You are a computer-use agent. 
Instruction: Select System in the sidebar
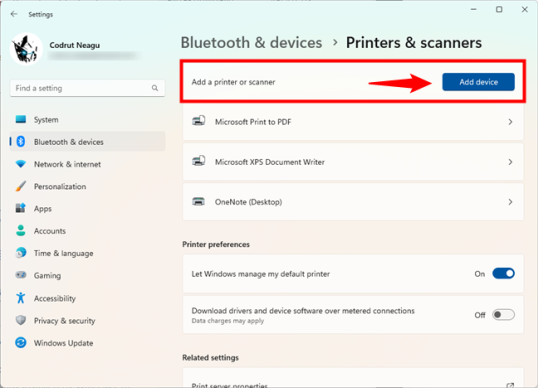(x=87, y=119)
